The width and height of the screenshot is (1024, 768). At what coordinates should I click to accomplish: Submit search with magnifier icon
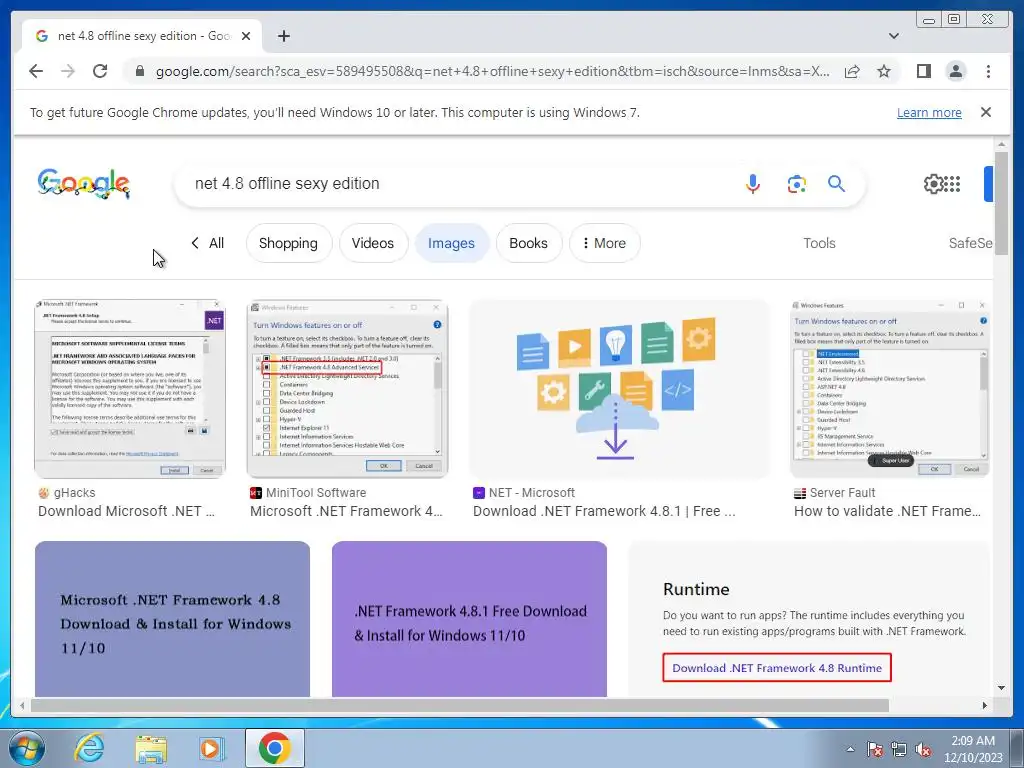click(837, 184)
